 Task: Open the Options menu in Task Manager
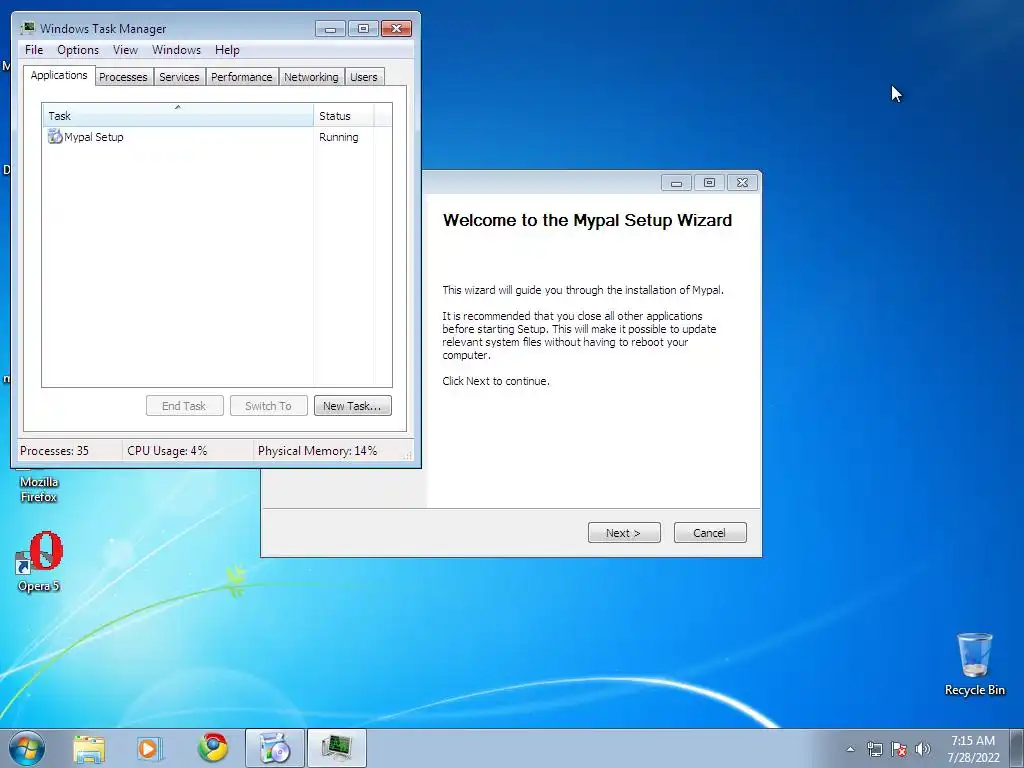(78, 50)
